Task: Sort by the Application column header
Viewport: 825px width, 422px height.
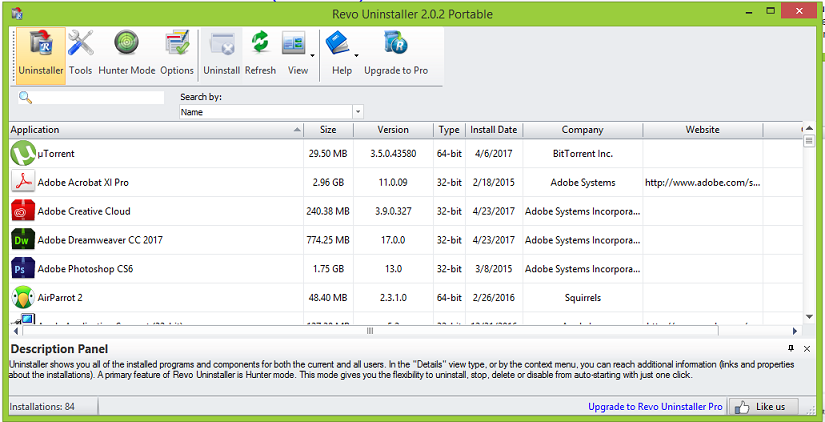Action: pos(156,130)
